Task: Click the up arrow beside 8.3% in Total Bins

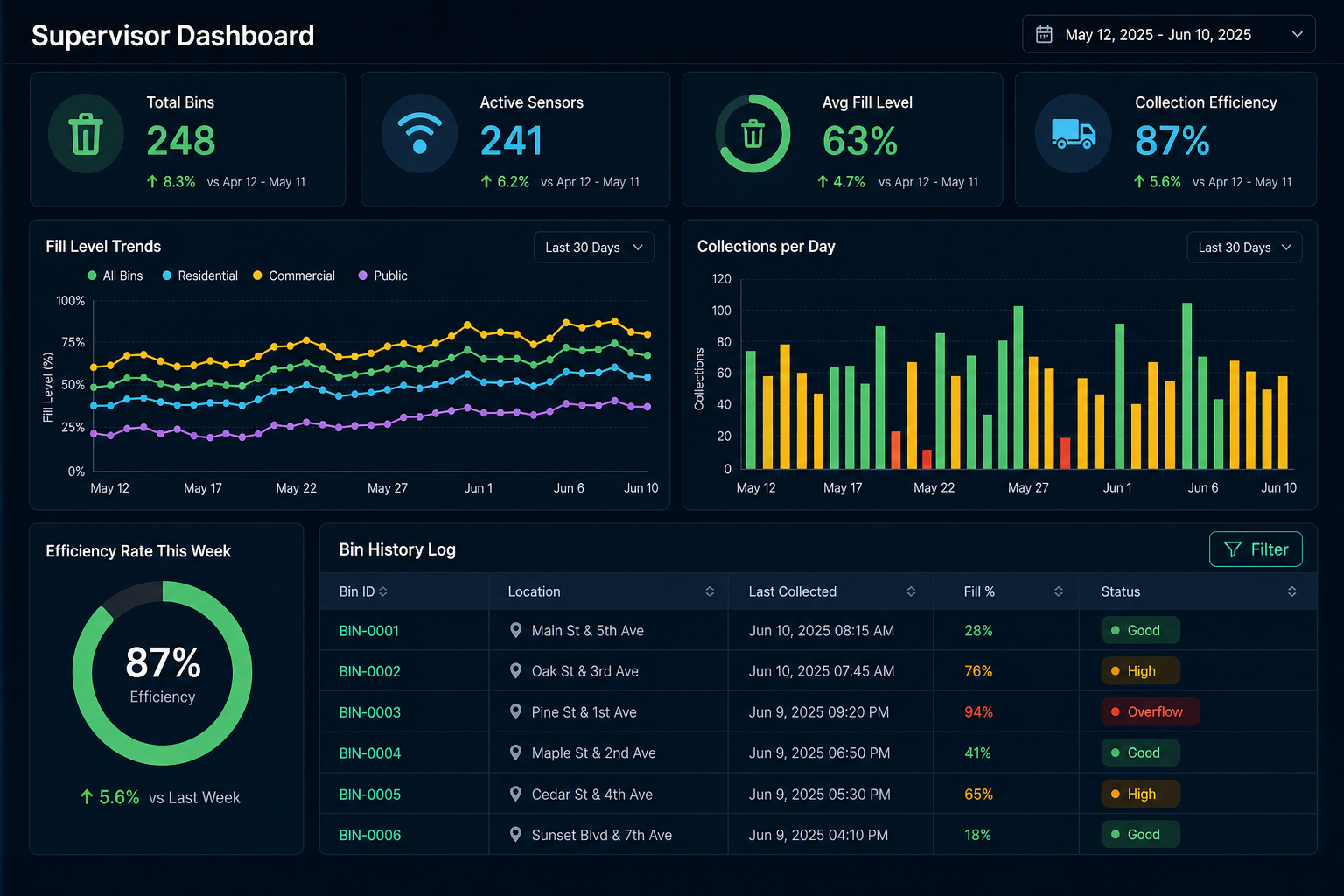Action: (152, 181)
